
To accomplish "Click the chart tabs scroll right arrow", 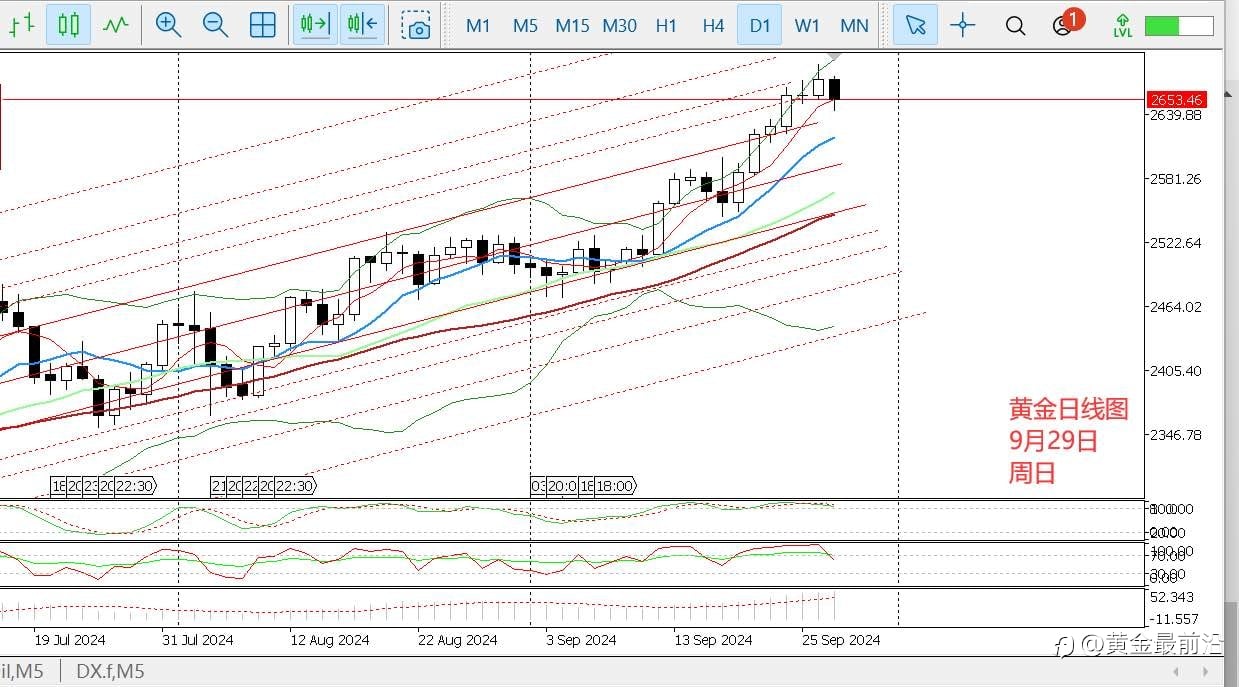I will 1206,672.
